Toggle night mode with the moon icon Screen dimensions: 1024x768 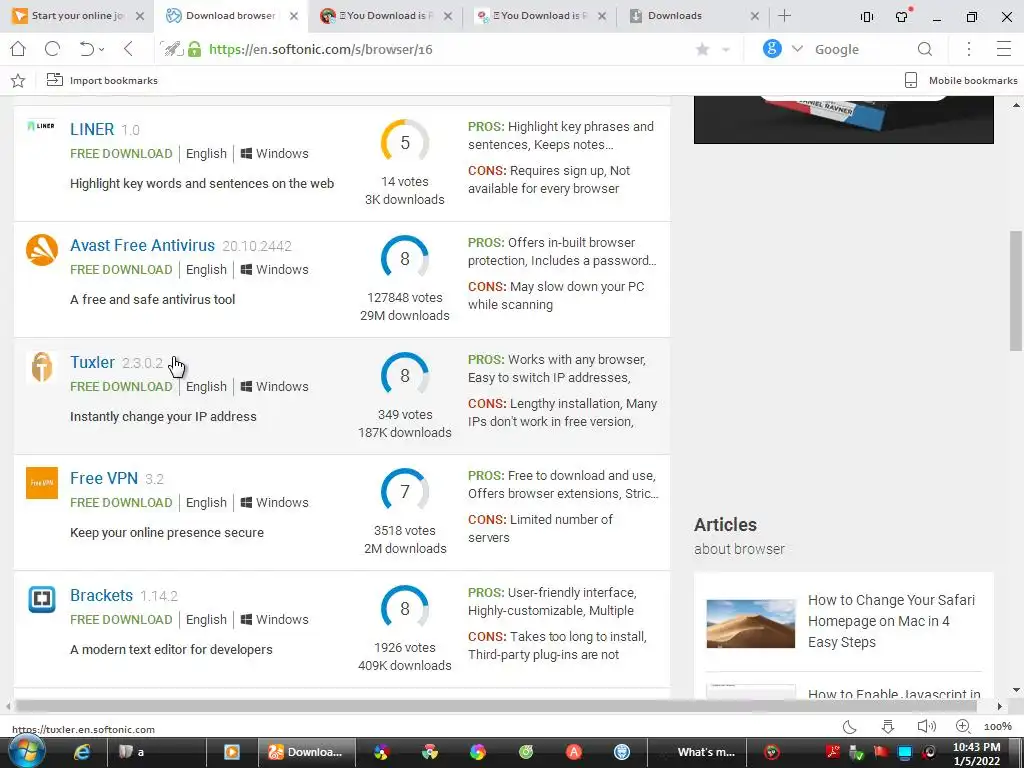850,727
